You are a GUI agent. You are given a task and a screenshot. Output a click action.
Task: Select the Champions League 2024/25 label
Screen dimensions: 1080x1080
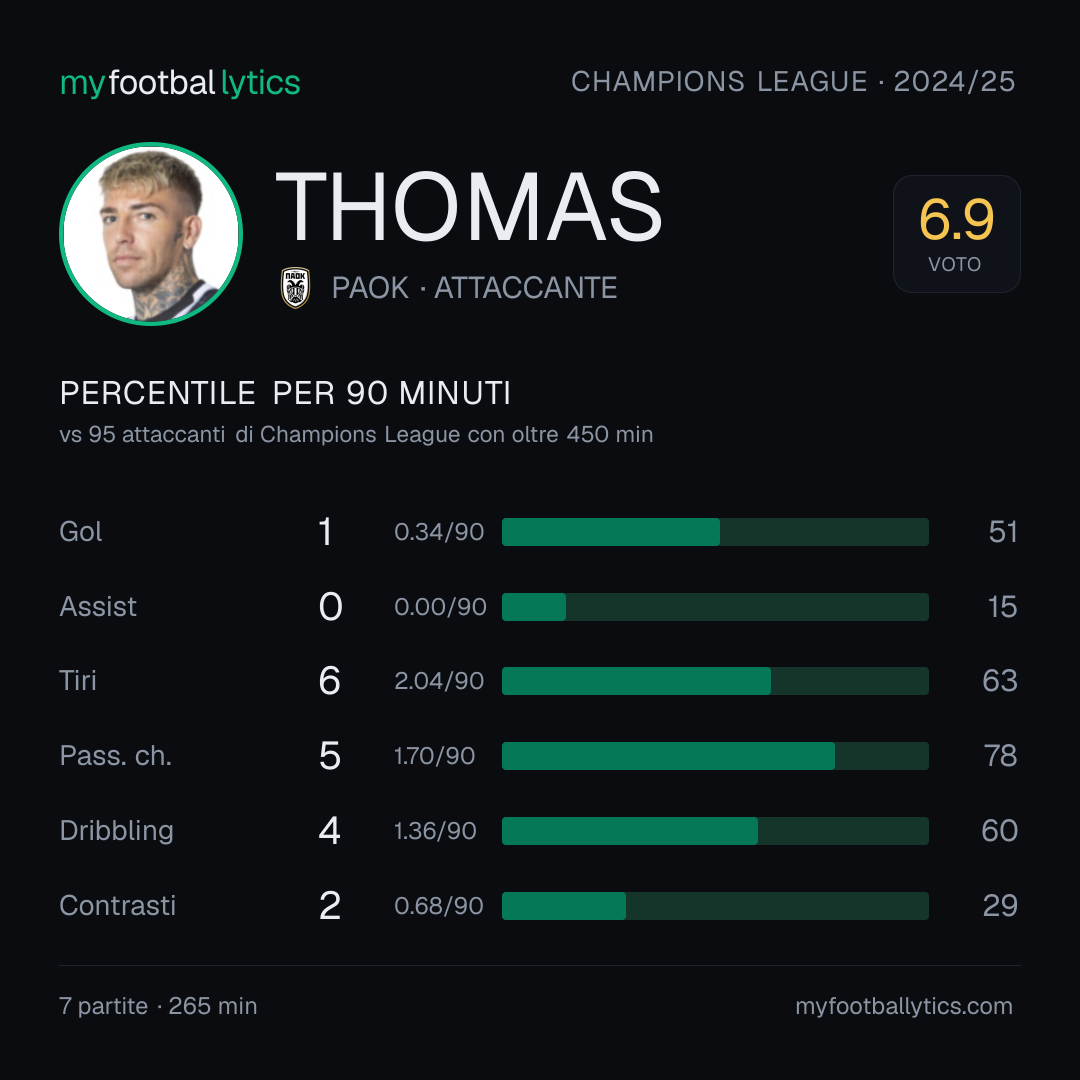[x=793, y=82]
